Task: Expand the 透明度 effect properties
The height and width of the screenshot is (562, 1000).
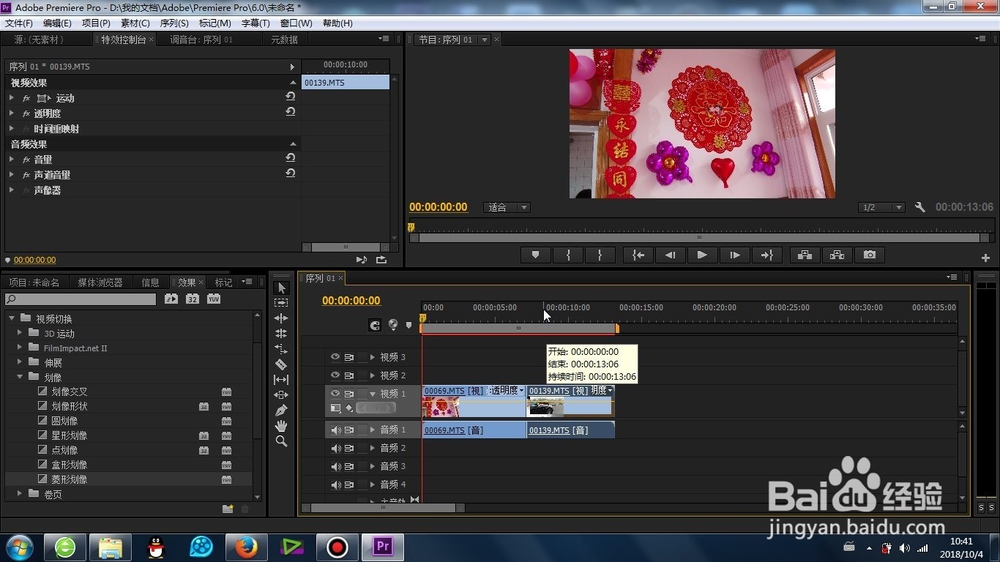Action: (11, 113)
